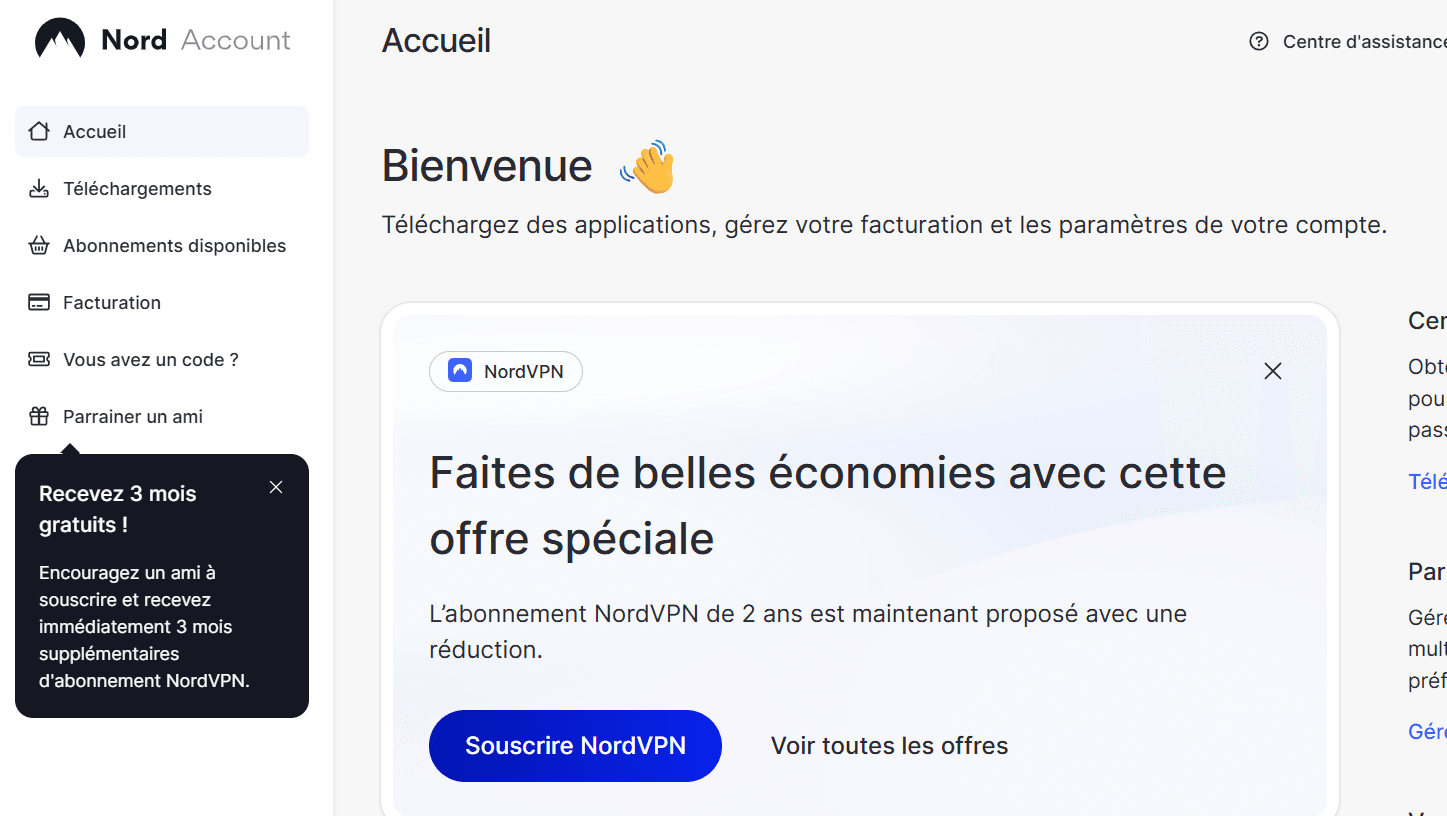
Task: Click the Téléchargements download icon
Action: (38, 188)
